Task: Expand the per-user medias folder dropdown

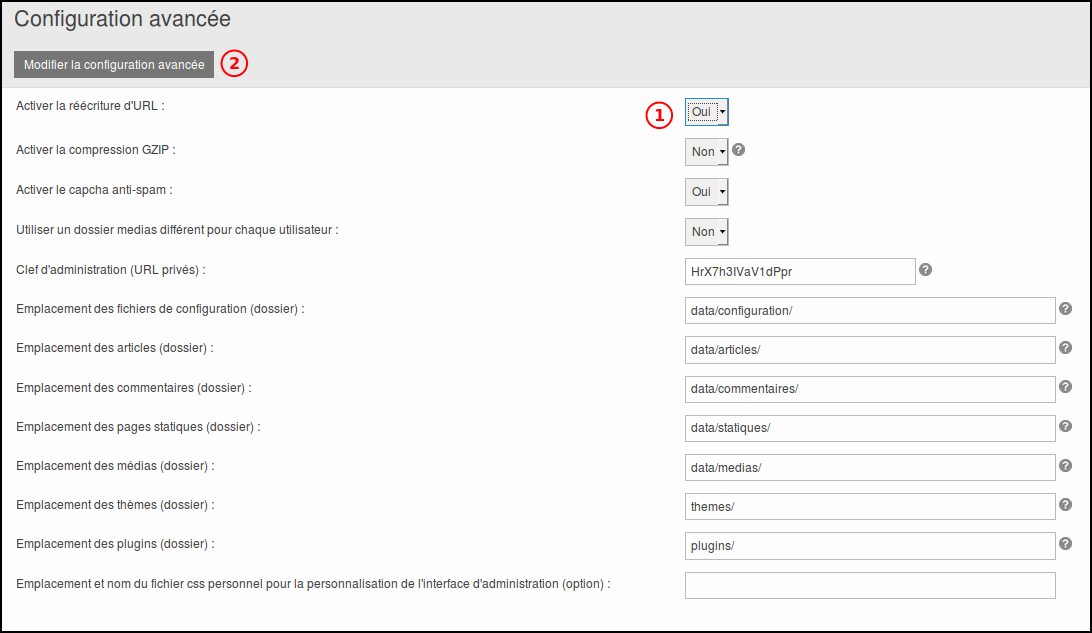Action: (707, 232)
